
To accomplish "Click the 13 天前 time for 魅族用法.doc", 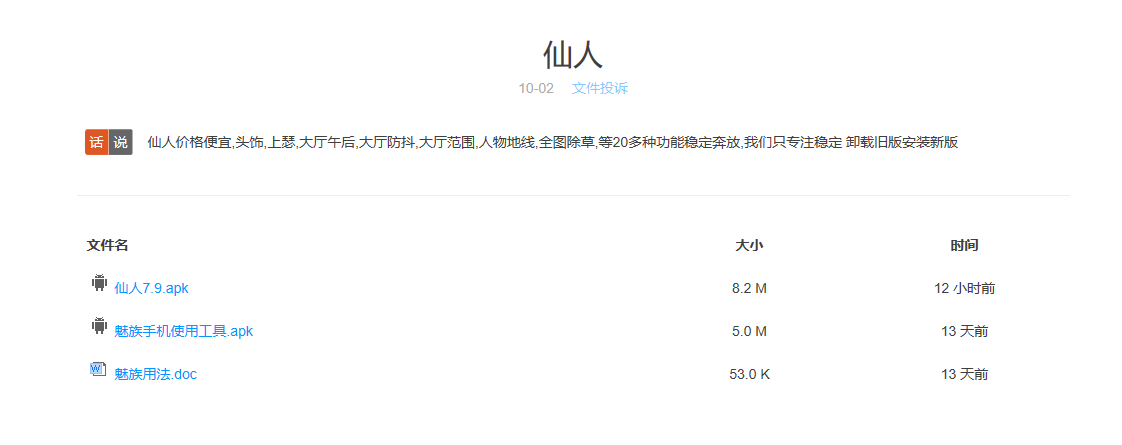I will (964, 374).
